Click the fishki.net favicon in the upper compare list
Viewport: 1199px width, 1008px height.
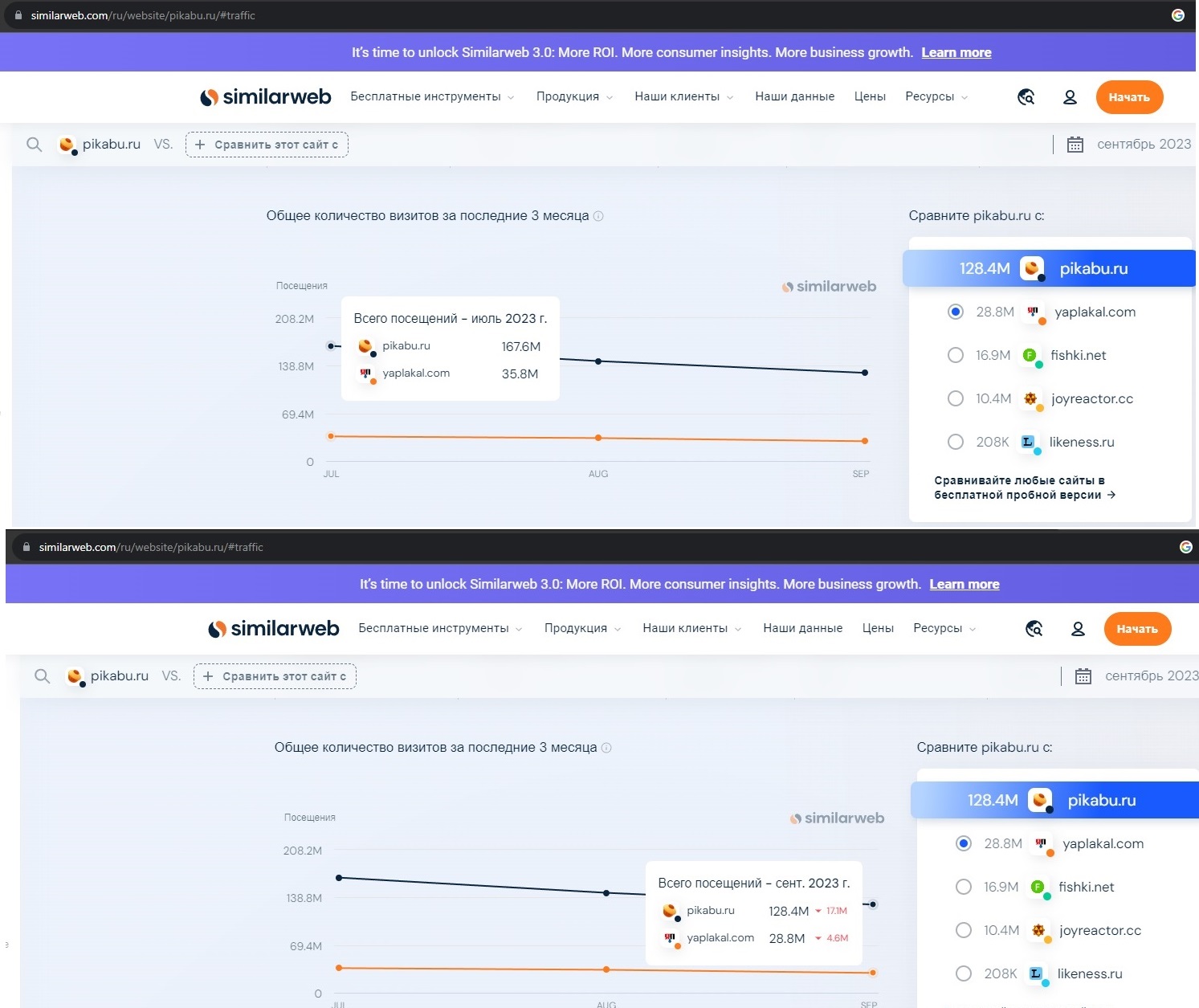pyautogui.click(x=1030, y=356)
